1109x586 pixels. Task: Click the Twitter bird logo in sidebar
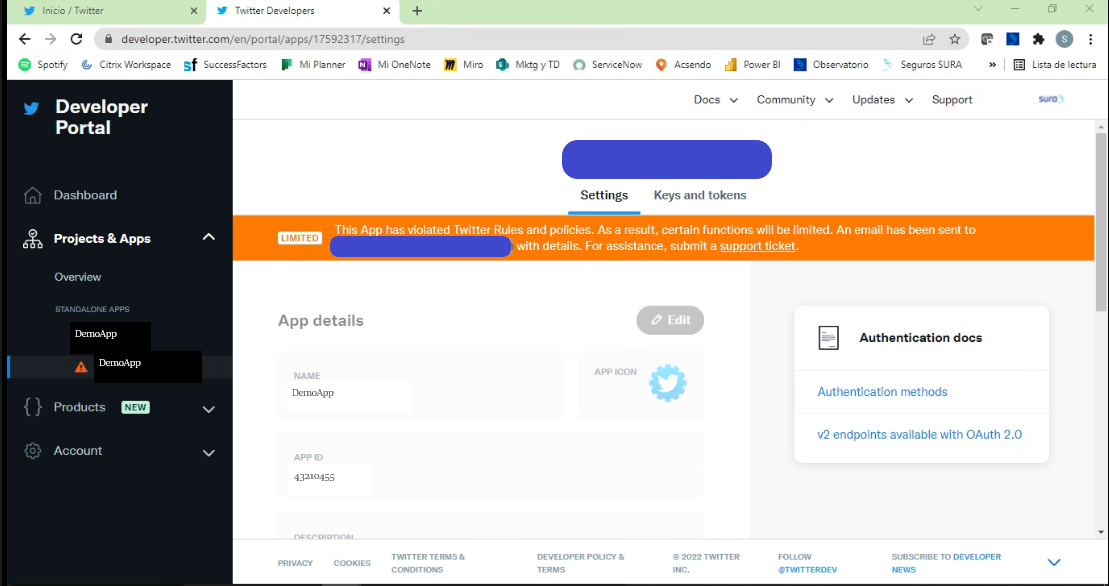coord(31,108)
